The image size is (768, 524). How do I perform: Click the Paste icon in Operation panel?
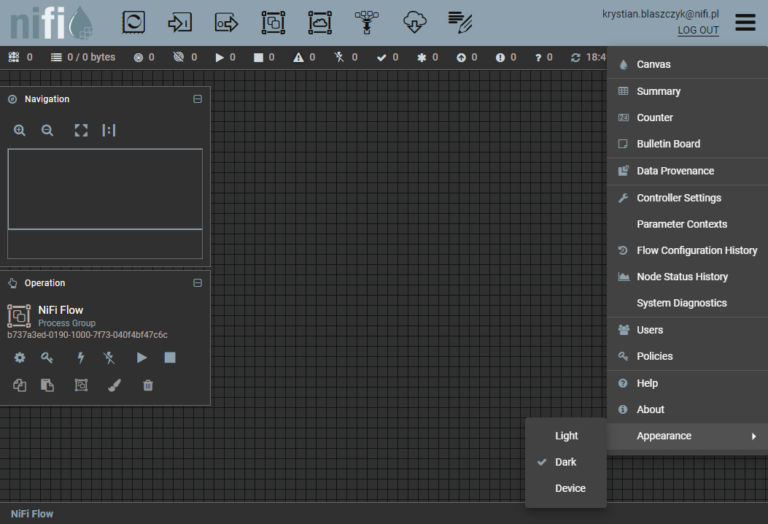pos(47,385)
